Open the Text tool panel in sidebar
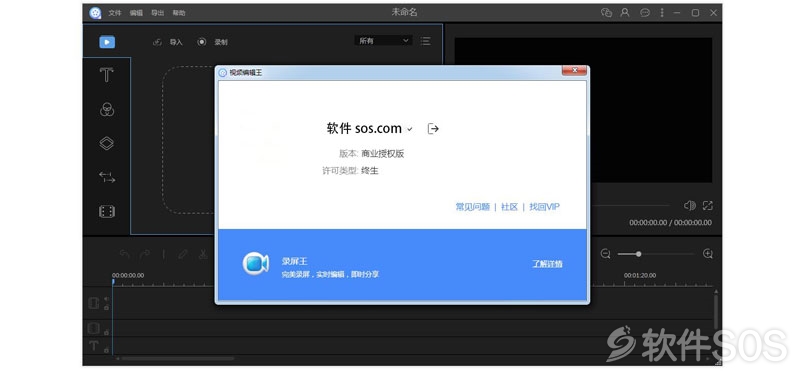This screenshot has height=371, width=800. [106, 75]
